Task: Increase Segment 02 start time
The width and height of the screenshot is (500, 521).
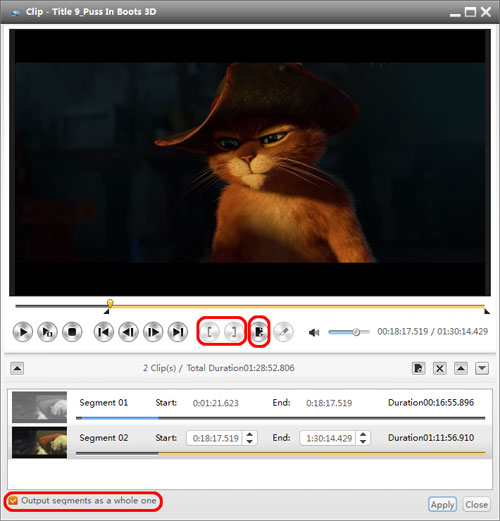Action: (x=250, y=434)
